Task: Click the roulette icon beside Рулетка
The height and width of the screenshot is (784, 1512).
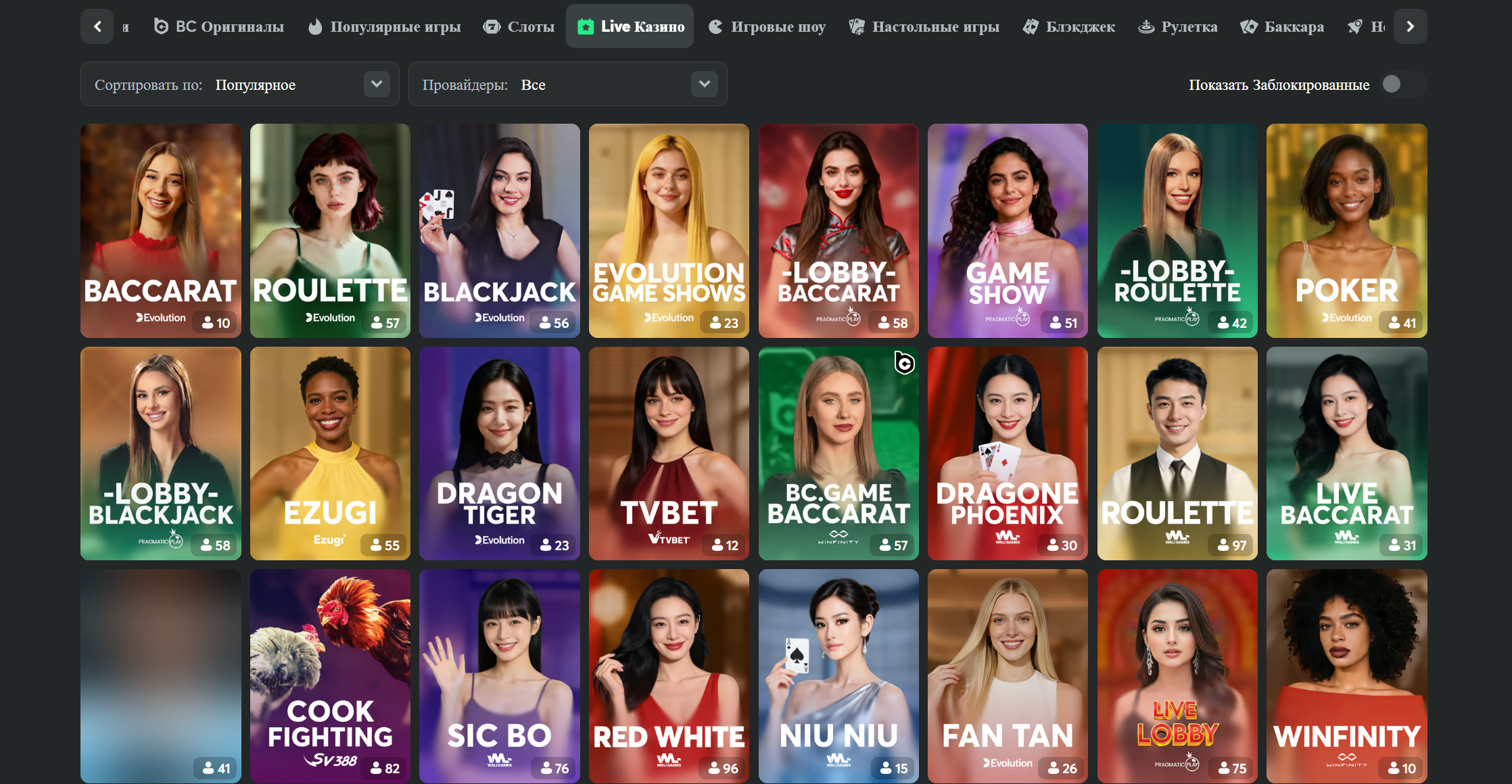Action: point(1146,26)
